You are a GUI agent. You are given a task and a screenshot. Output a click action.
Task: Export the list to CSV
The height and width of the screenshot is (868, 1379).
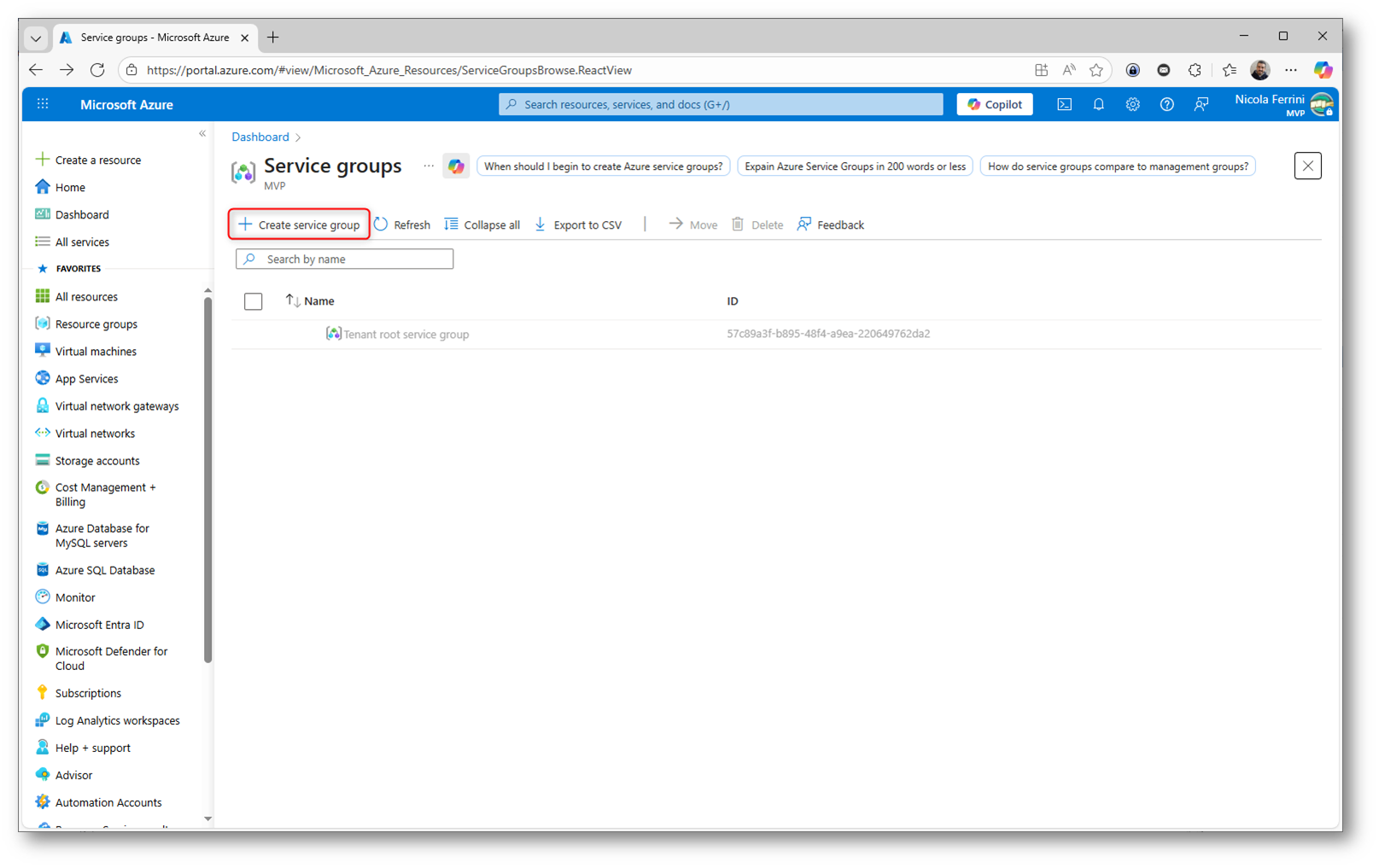[578, 224]
